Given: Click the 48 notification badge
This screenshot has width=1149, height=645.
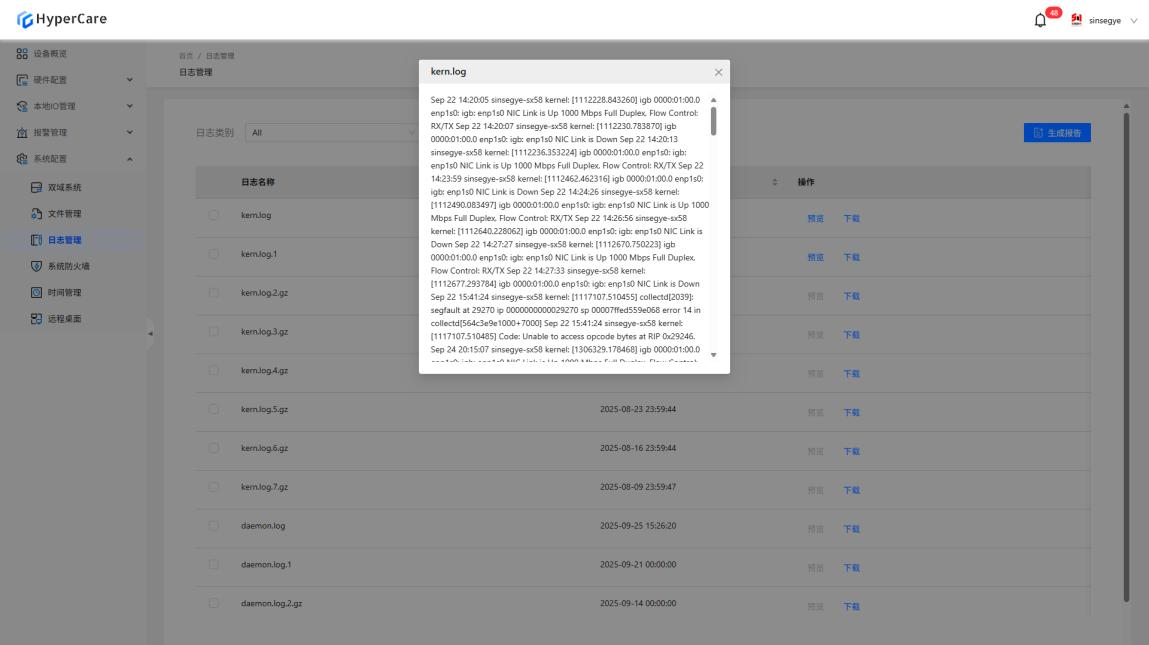Looking at the screenshot, I should click(1054, 12).
